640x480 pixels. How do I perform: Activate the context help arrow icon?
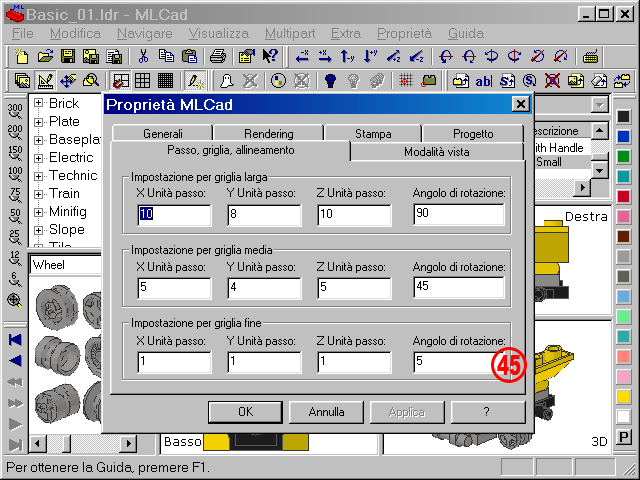(270, 56)
